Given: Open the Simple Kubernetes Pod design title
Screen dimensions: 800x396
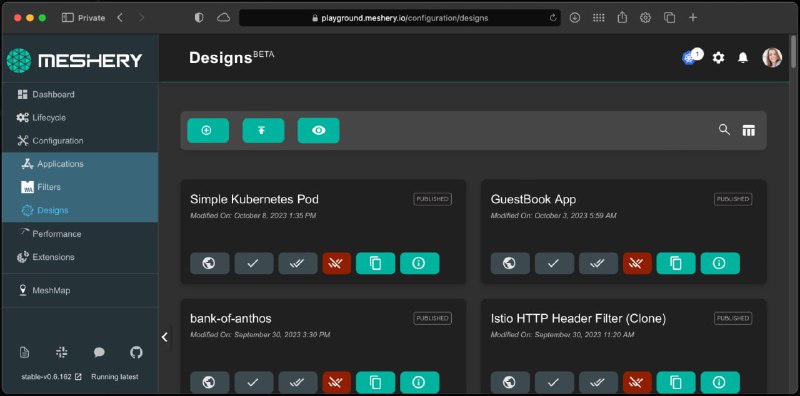Looking at the screenshot, I should pyautogui.click(x=254, y=199).
